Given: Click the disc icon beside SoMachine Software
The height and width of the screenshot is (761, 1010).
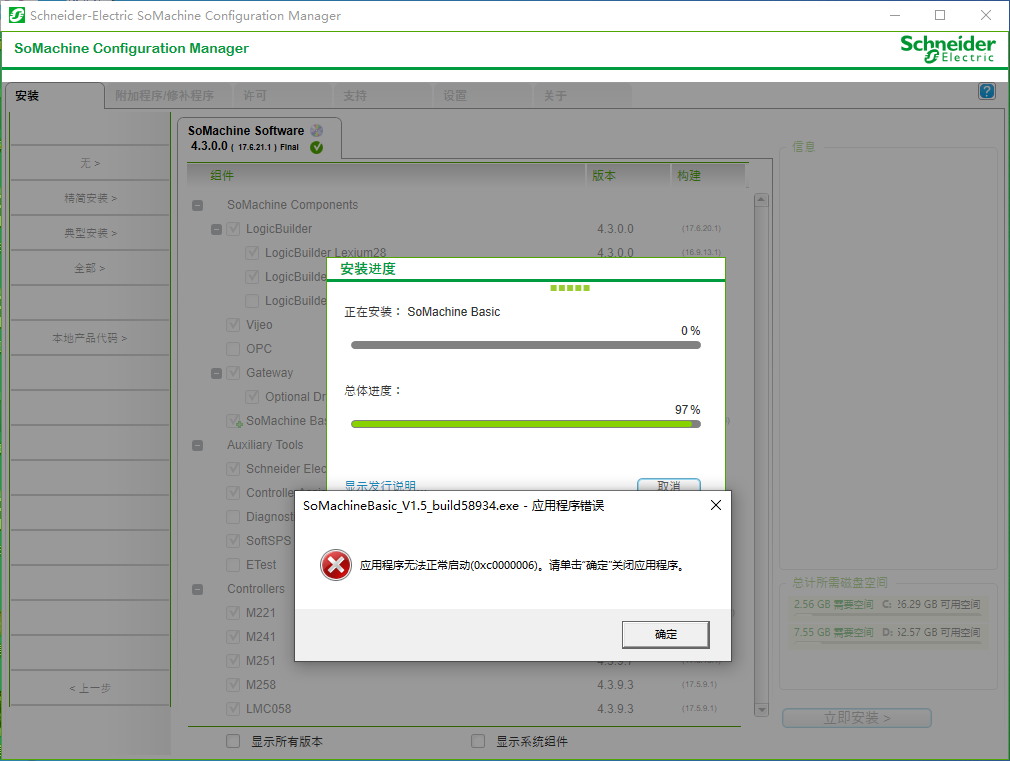Looking at the screenshot, I should (x=317, y=130).
